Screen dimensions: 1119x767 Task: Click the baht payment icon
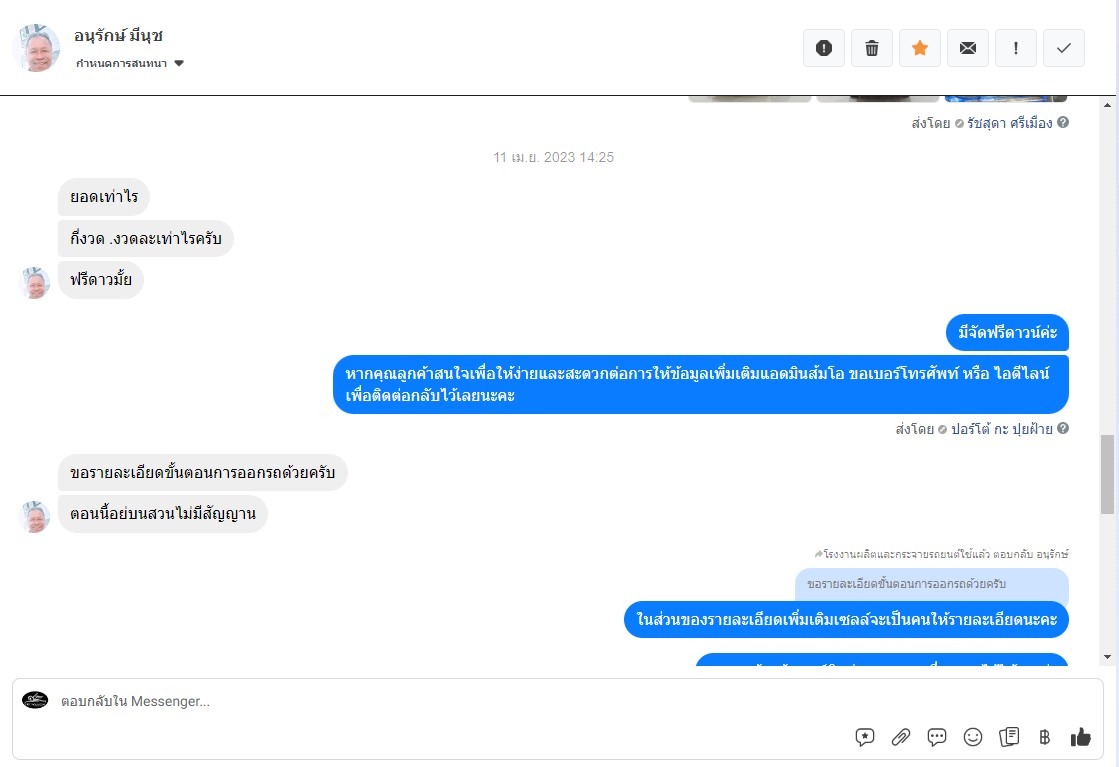pyautogui.click(x=1044, y=737)
